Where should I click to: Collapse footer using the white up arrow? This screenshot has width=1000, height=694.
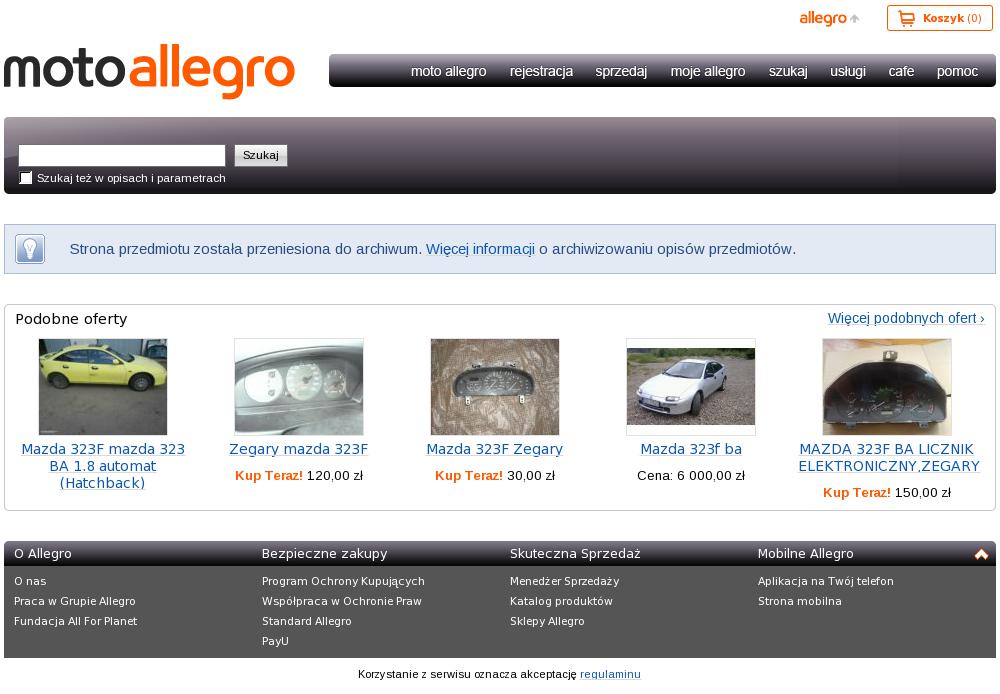click(982, 554)
